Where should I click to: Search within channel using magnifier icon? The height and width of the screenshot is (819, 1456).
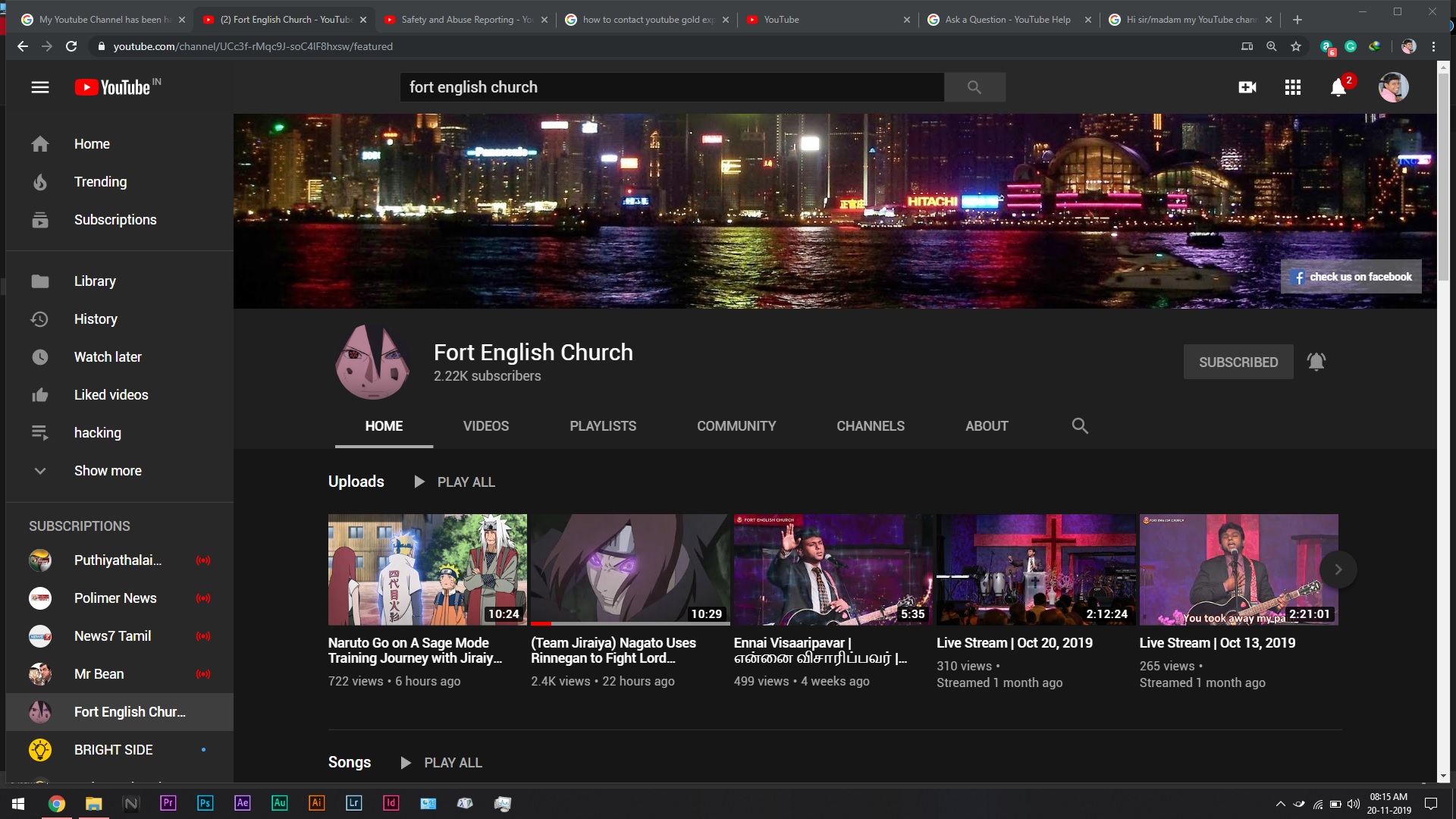(1080, 425)
